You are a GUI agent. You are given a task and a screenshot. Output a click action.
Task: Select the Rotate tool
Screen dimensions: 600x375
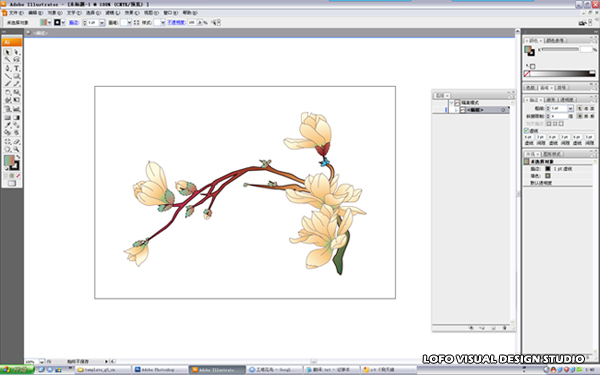7,92
